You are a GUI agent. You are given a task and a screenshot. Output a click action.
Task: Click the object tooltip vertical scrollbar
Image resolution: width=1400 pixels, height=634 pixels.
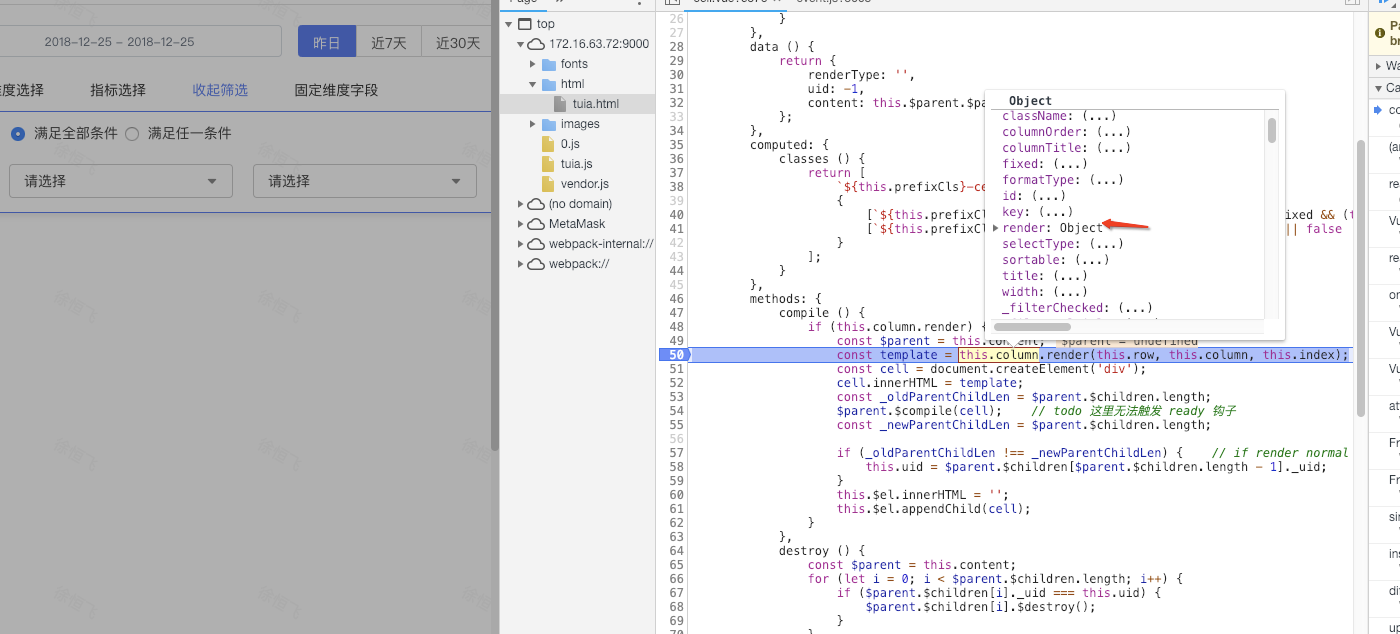(x=1272, y=131)
